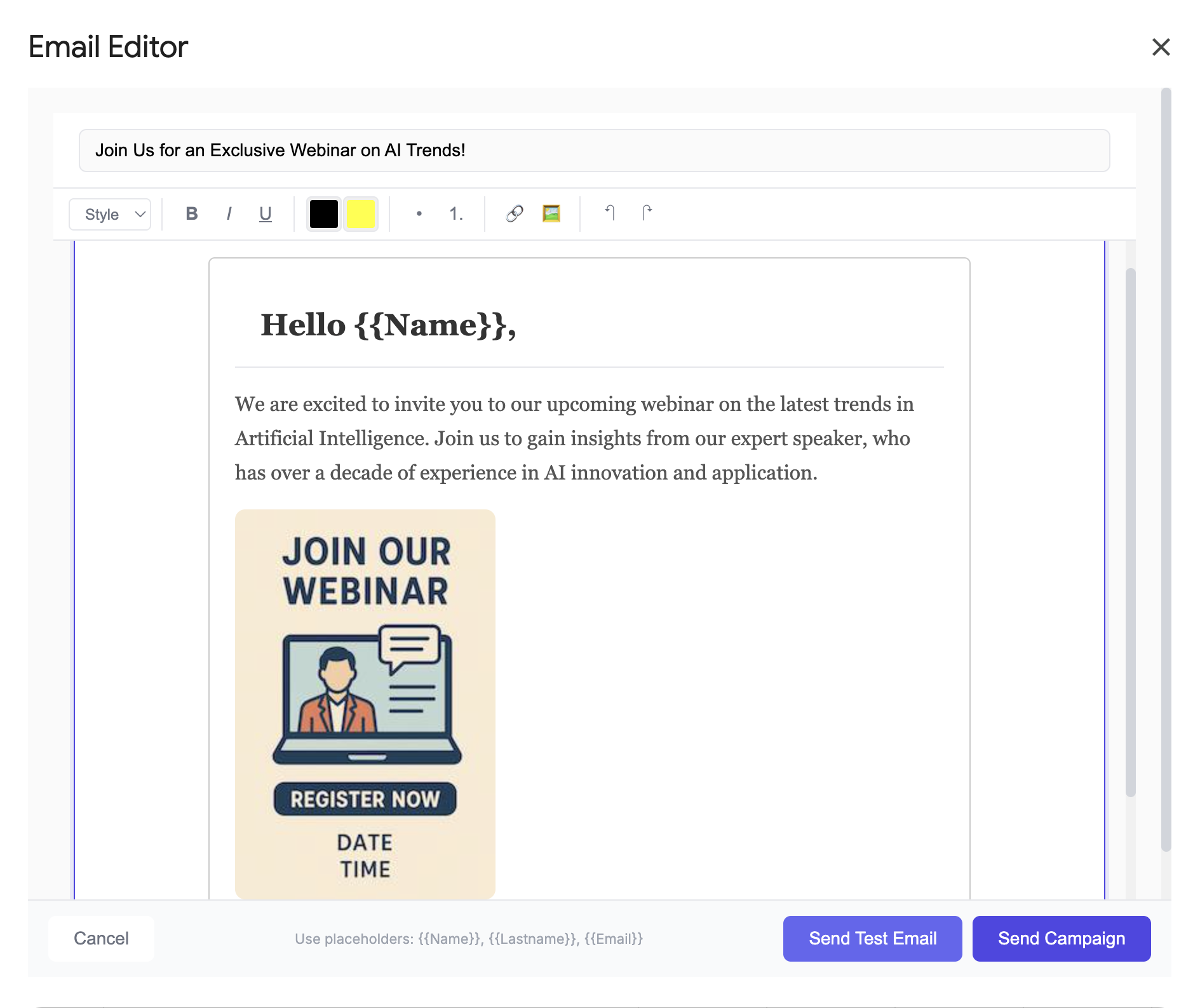Redo the last edit
Image resolution: width=1200 pixels, height=1008 pixels.
click(647, 214)
